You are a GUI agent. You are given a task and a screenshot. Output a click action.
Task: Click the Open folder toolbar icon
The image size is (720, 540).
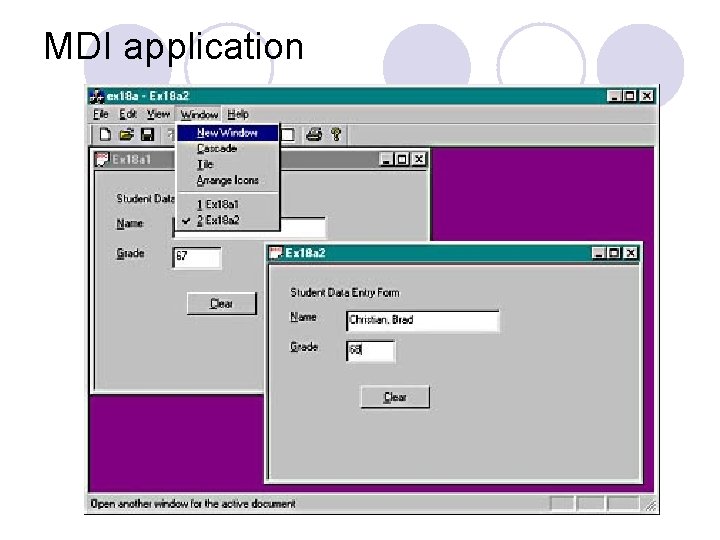point(126,135)
